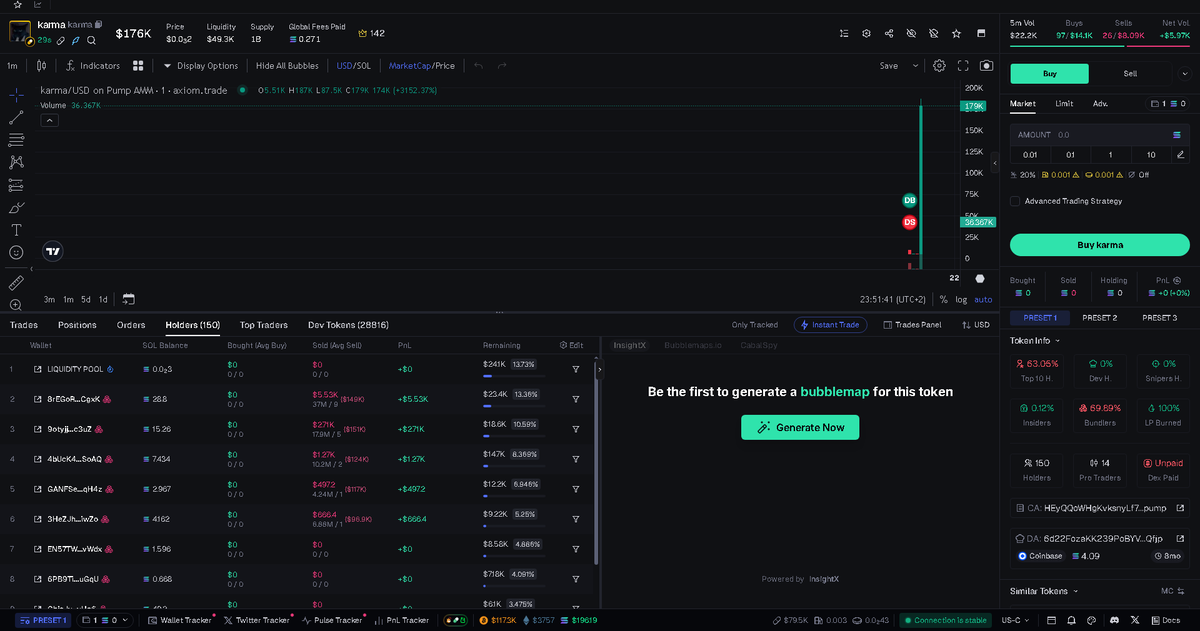Switch to the Sell side button
Screen dimensions: 1200x631
[1130, 73]
